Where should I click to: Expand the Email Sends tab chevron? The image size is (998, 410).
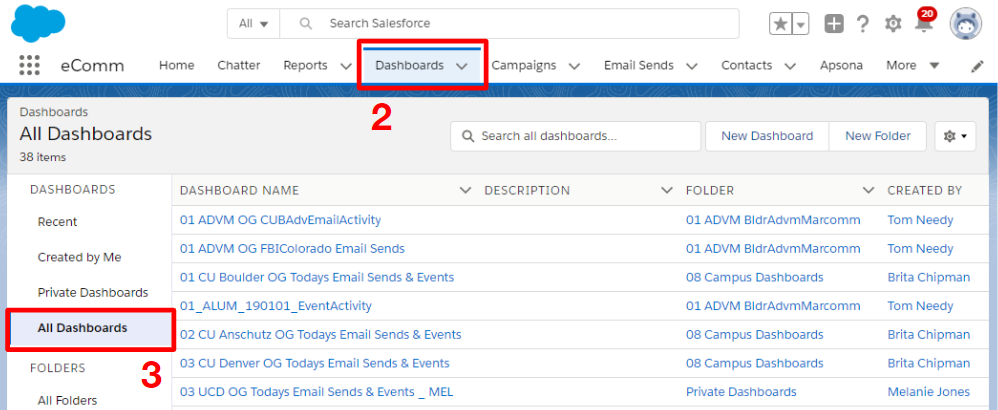tap(692, 66)
